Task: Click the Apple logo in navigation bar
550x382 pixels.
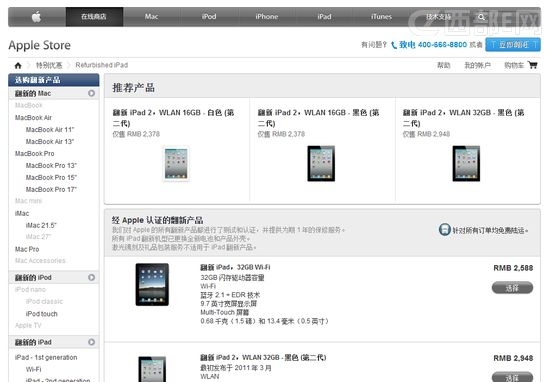Action: 36,16
